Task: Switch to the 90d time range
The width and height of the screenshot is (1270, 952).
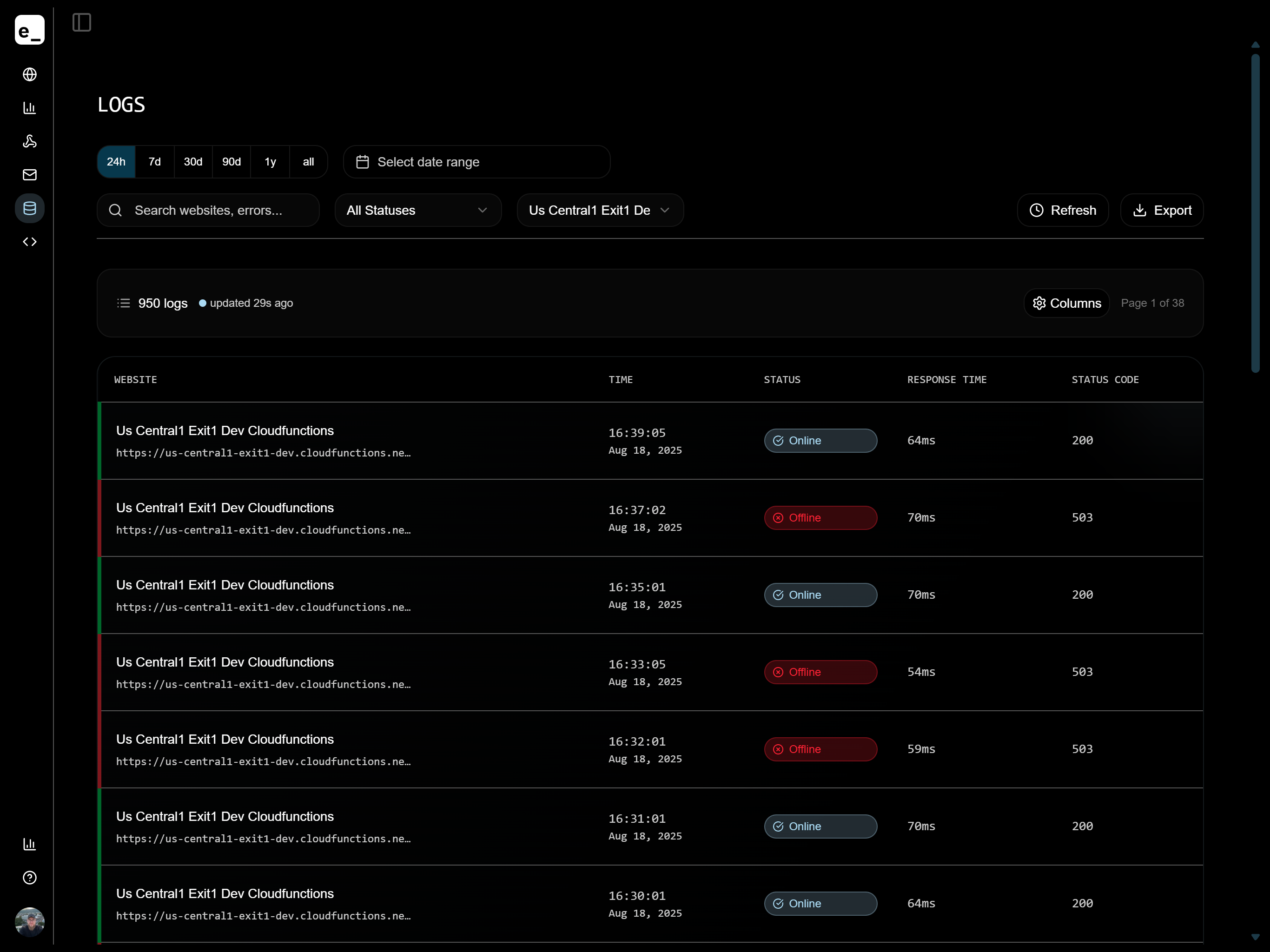Action: (x=232, y=162)
